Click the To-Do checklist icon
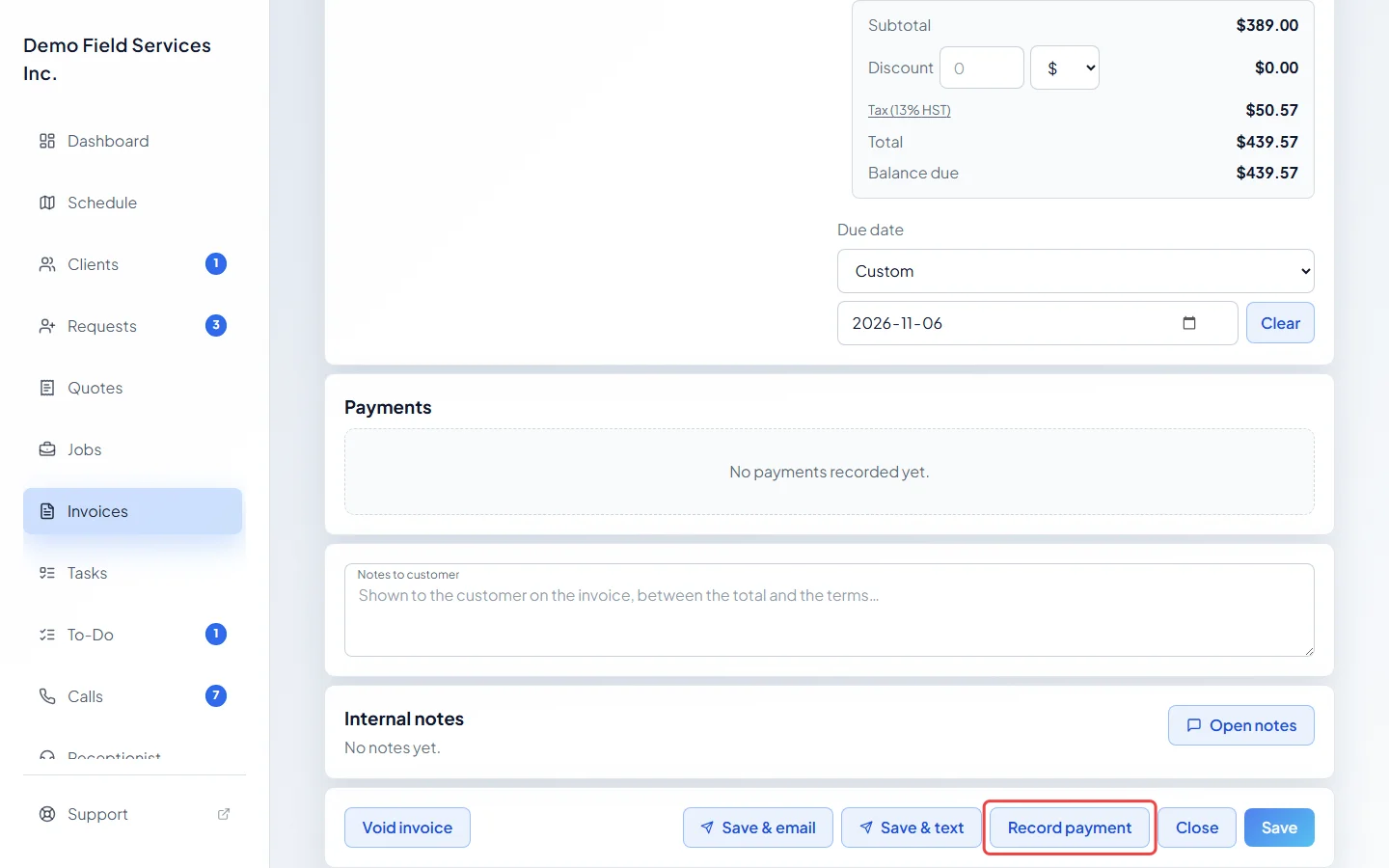The height and width of the screenshot is (868, 1389). [x=47, y=635]
